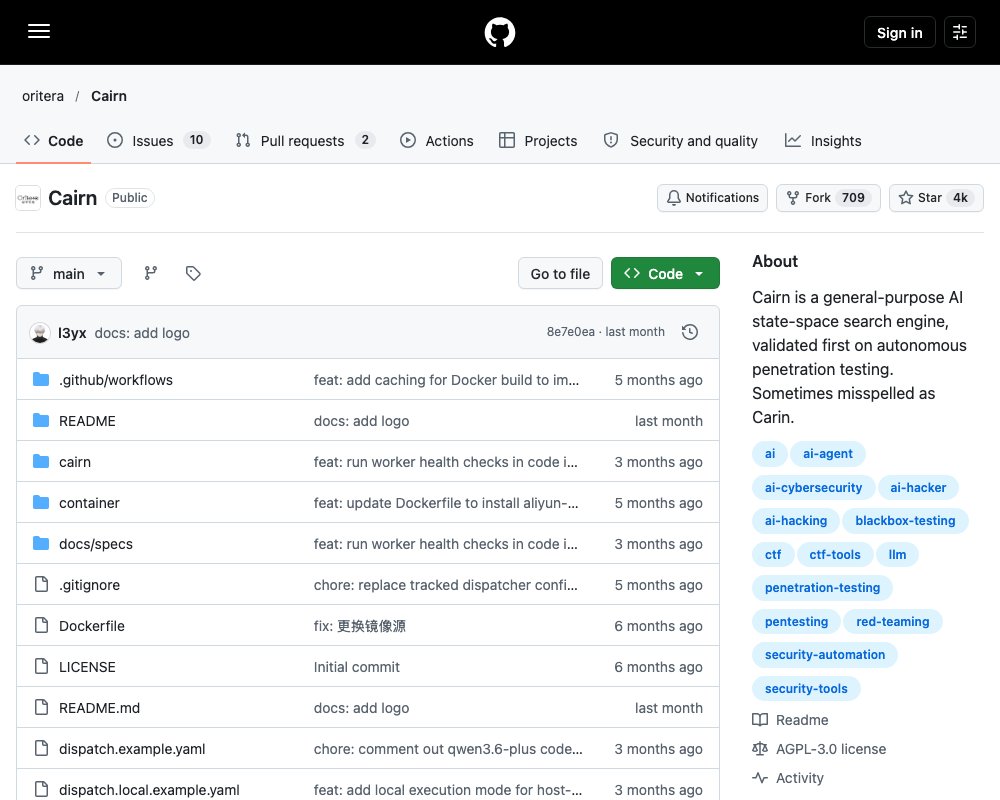Star the Cairn repository
The width and height of the screenshot is (1000, 800).
pos(936,198)
